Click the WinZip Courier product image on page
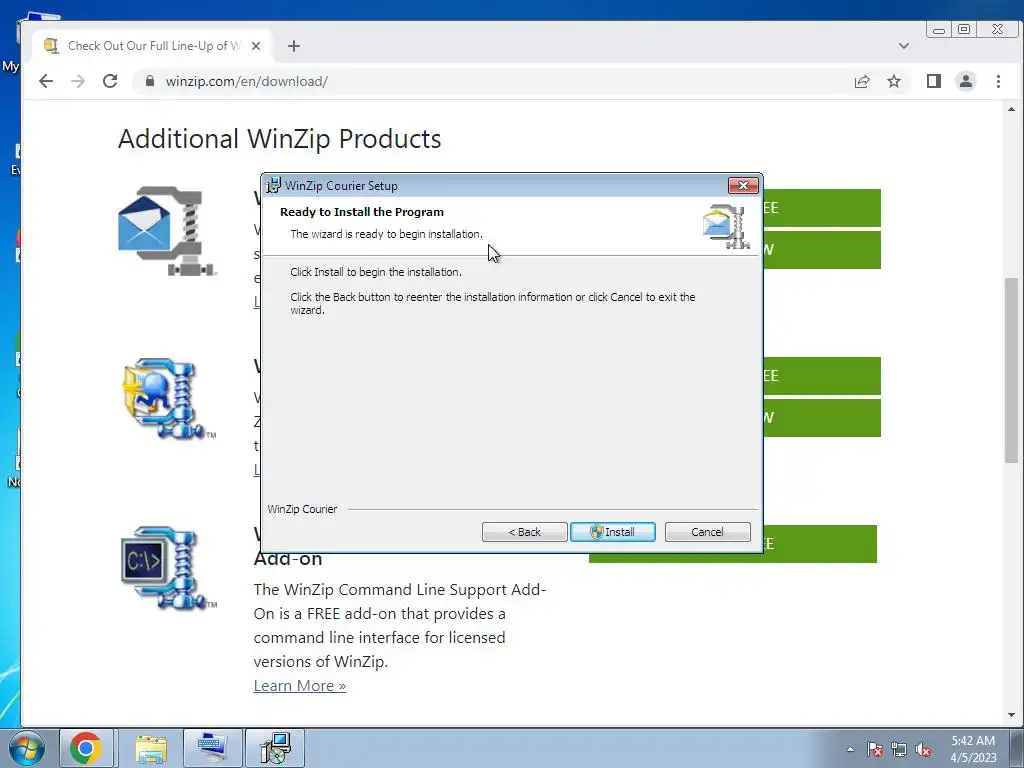This screenshot has height=768, width=1024. (x=167, y=231)
